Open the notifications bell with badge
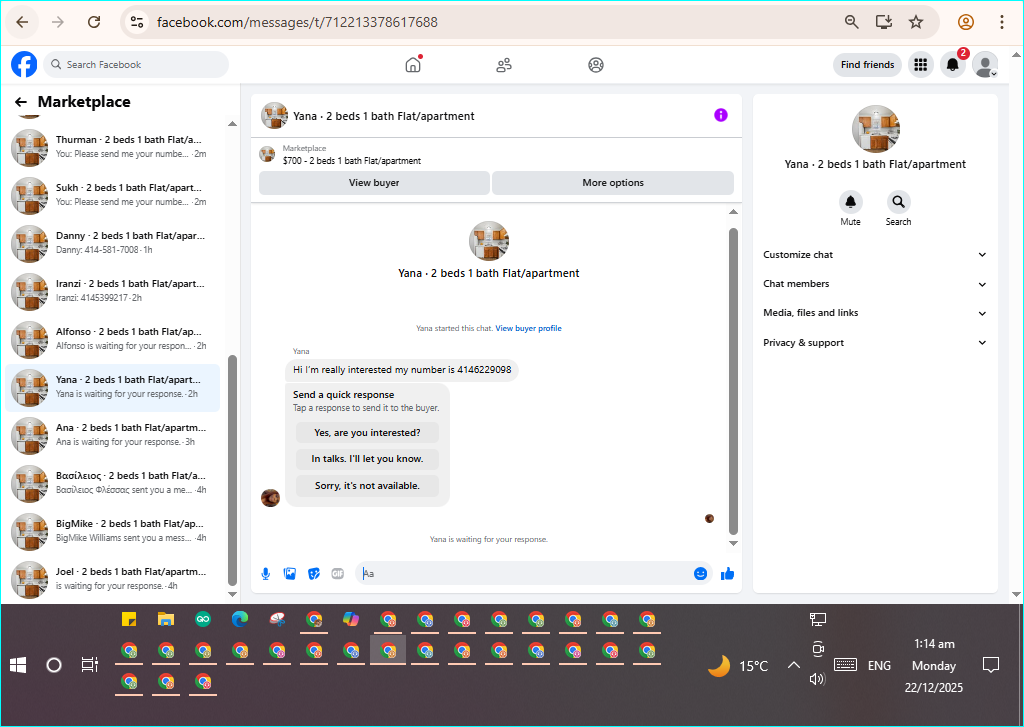The image size is (1024, 727). 953,65
